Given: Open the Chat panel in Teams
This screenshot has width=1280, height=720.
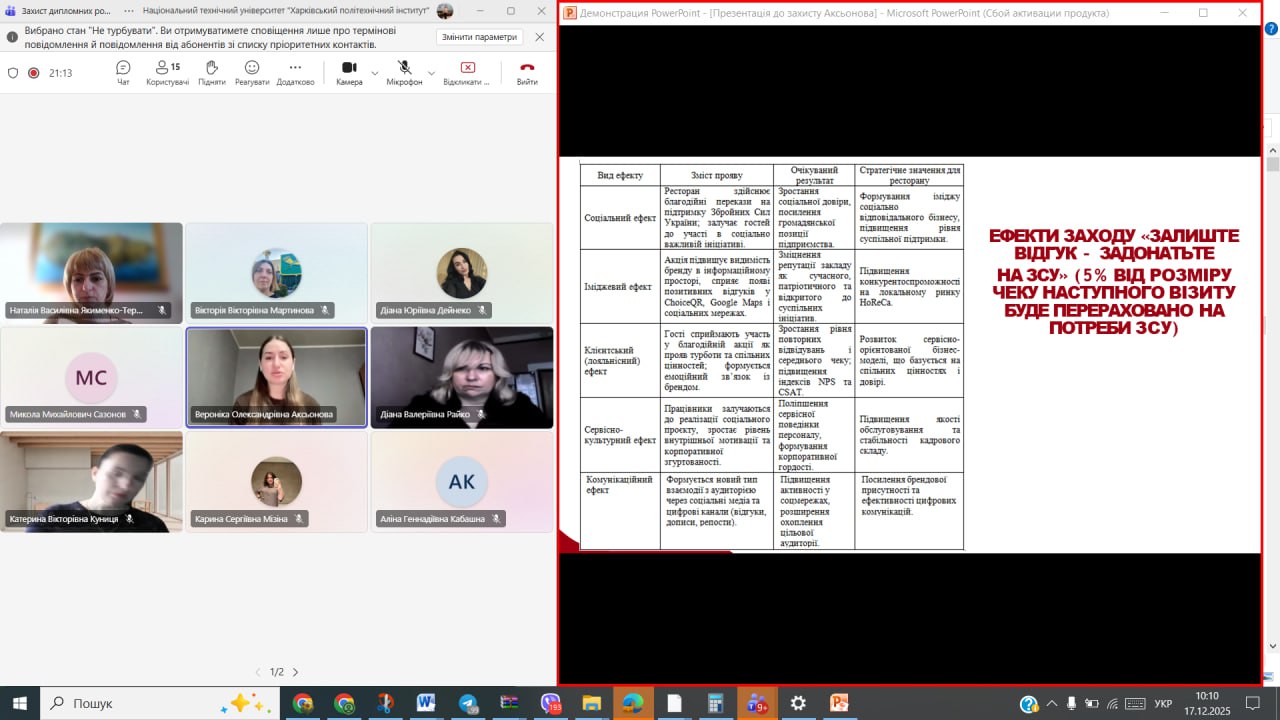Looking at the screenshot, I should pos(123,72).
